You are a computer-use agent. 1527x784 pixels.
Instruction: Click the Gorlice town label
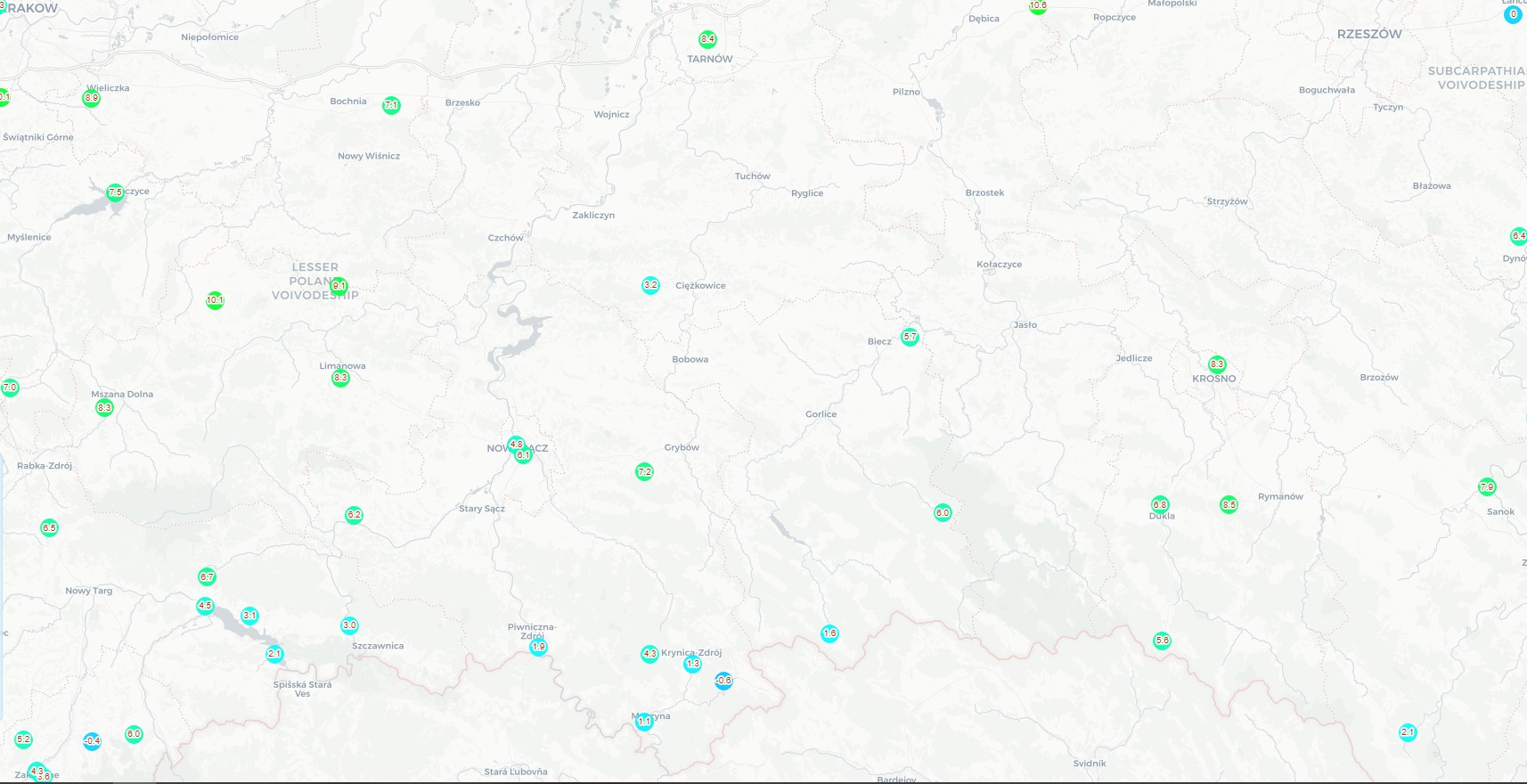[x=821, y=414]
